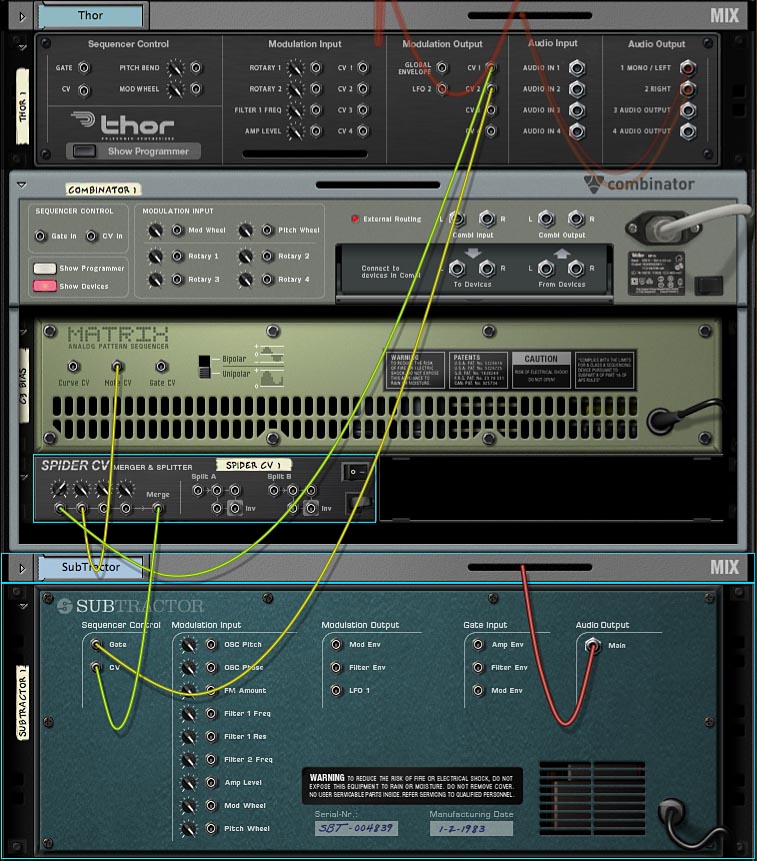Toggle Combinator Show Devices button
Image resolution: width=757 pixels, height=861 pixels.
tap(44, 286)
